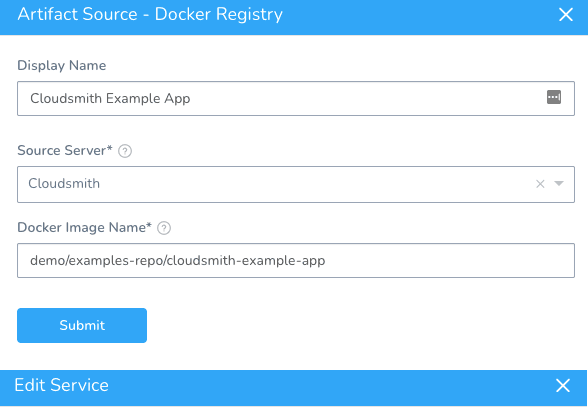Click the Display Name label
588x407 pixels.
point(62,66)
